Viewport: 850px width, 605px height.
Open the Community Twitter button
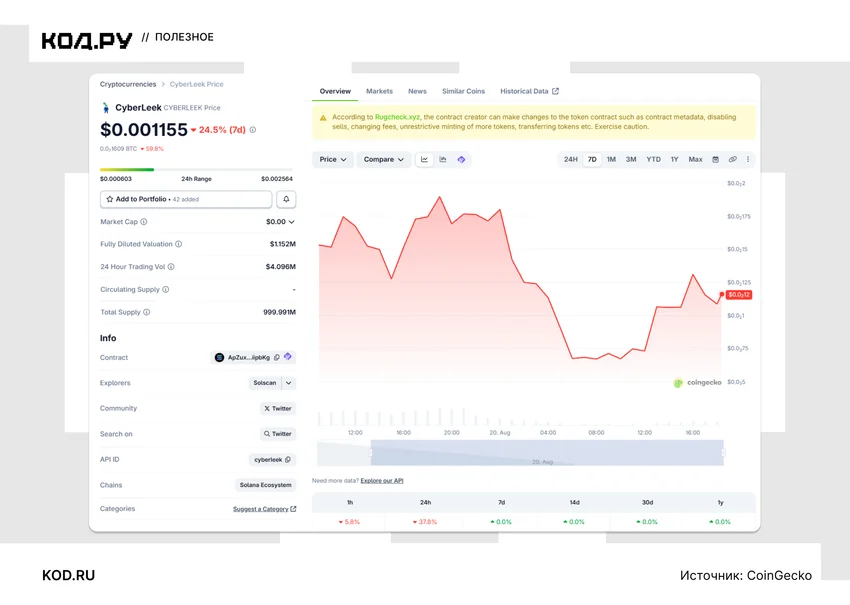[x=278, y=408]
